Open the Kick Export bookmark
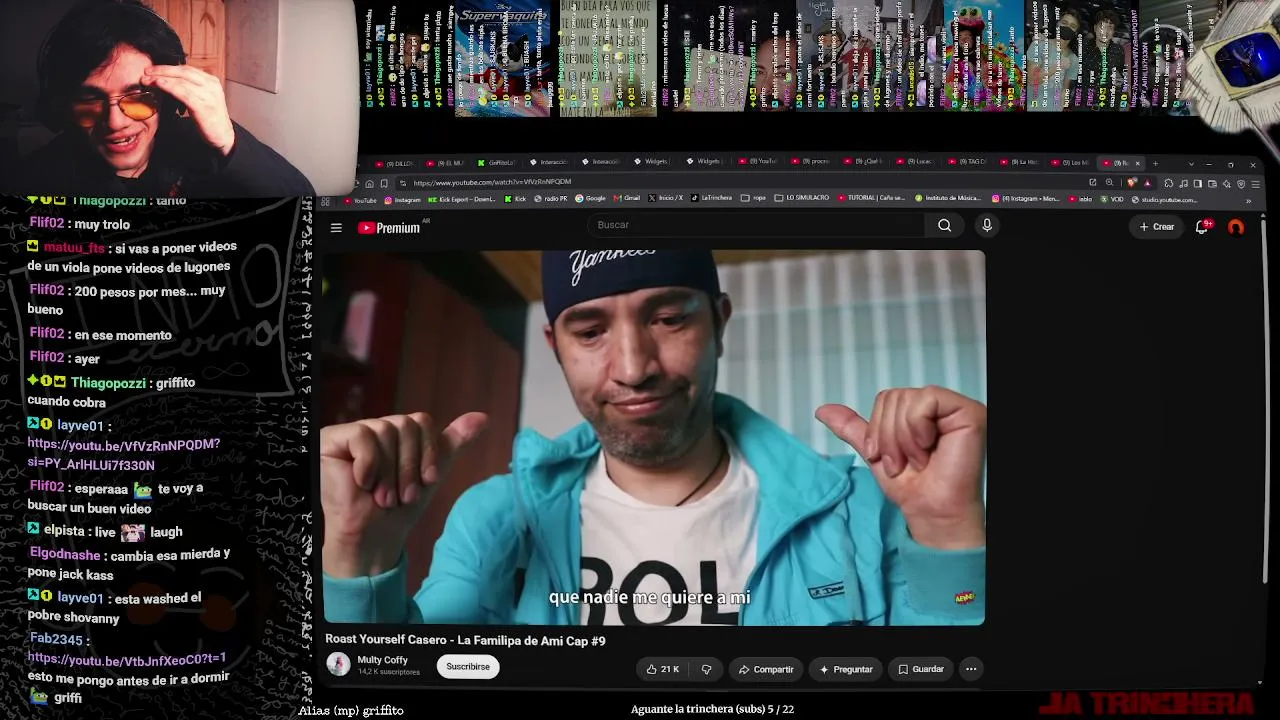 point(460,199)
